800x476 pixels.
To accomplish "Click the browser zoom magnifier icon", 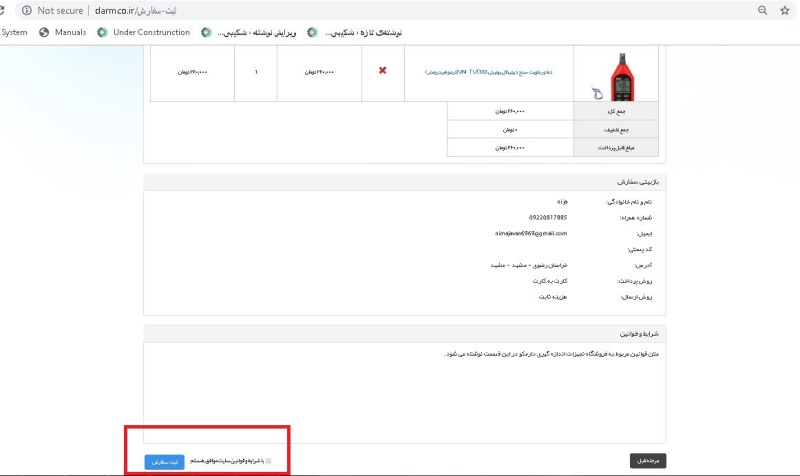I will (x=763, y=10).
